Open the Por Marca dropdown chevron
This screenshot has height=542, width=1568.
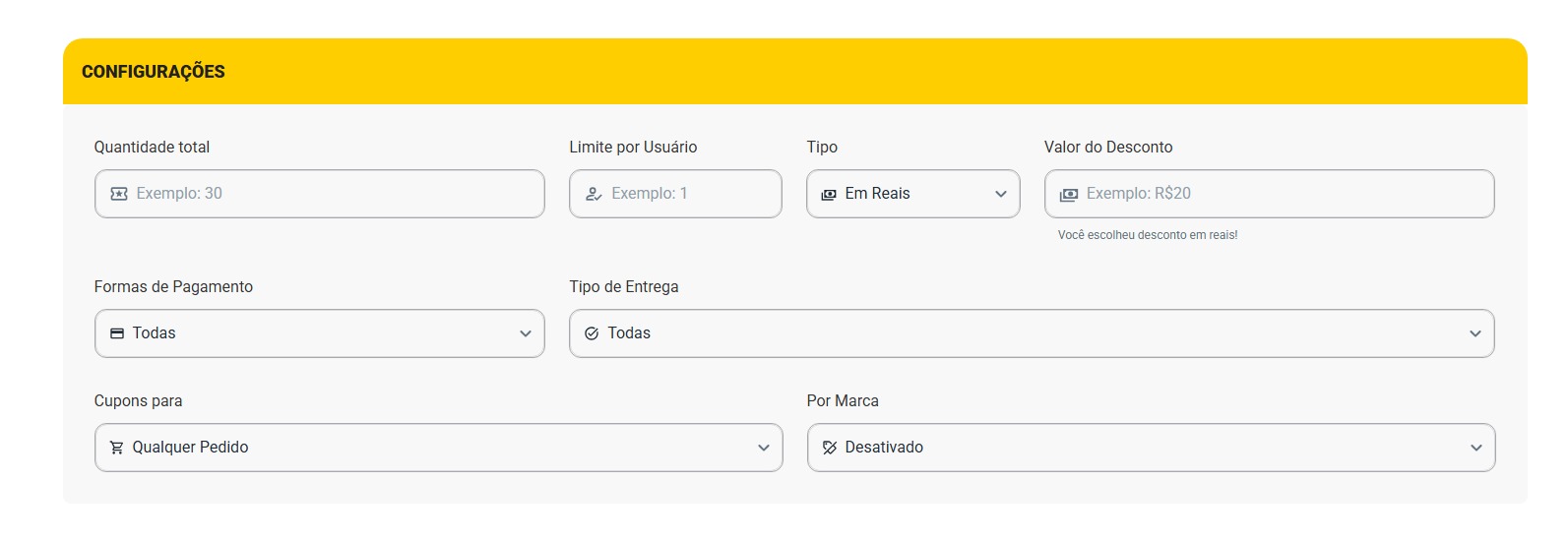click(x=1476, y=448)
